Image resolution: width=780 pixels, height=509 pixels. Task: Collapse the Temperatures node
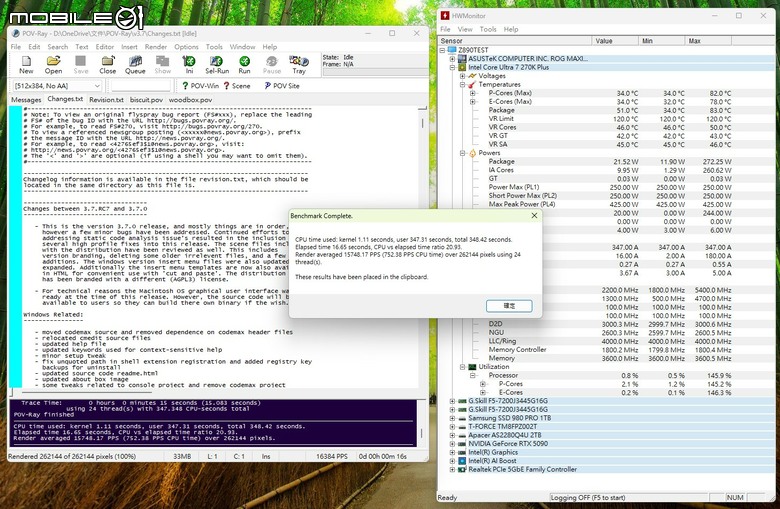(x=462, y=85)
